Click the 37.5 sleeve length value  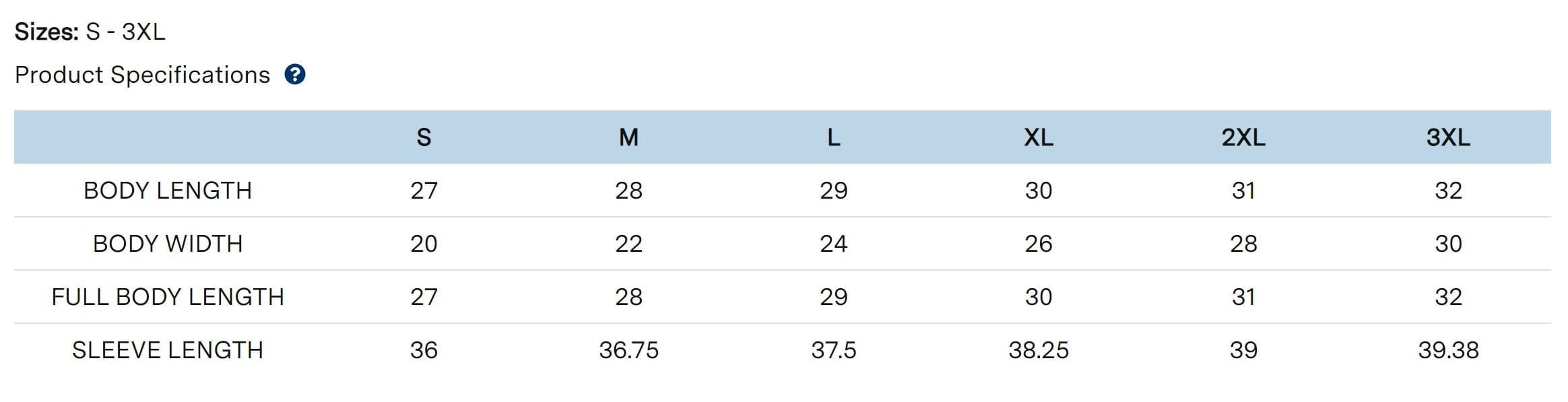(x=833, y=350)
